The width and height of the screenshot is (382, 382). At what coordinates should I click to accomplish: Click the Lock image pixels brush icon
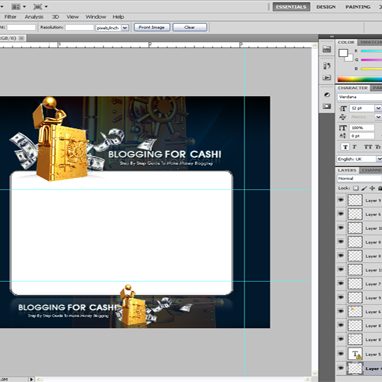364,188
